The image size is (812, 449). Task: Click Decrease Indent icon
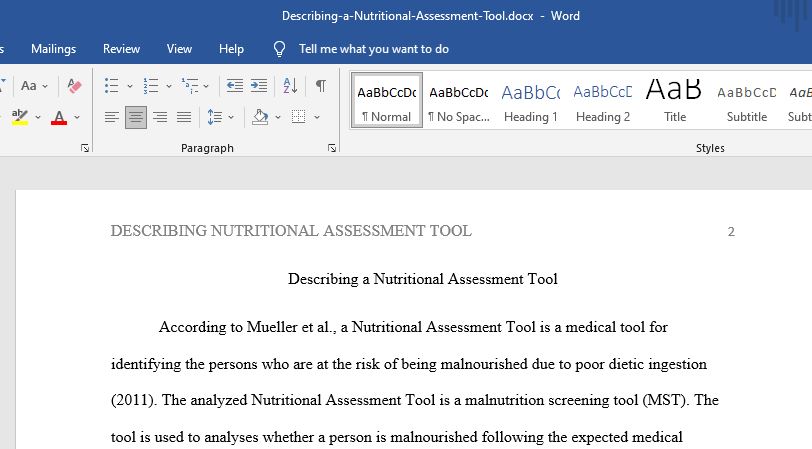pos(235,85)
